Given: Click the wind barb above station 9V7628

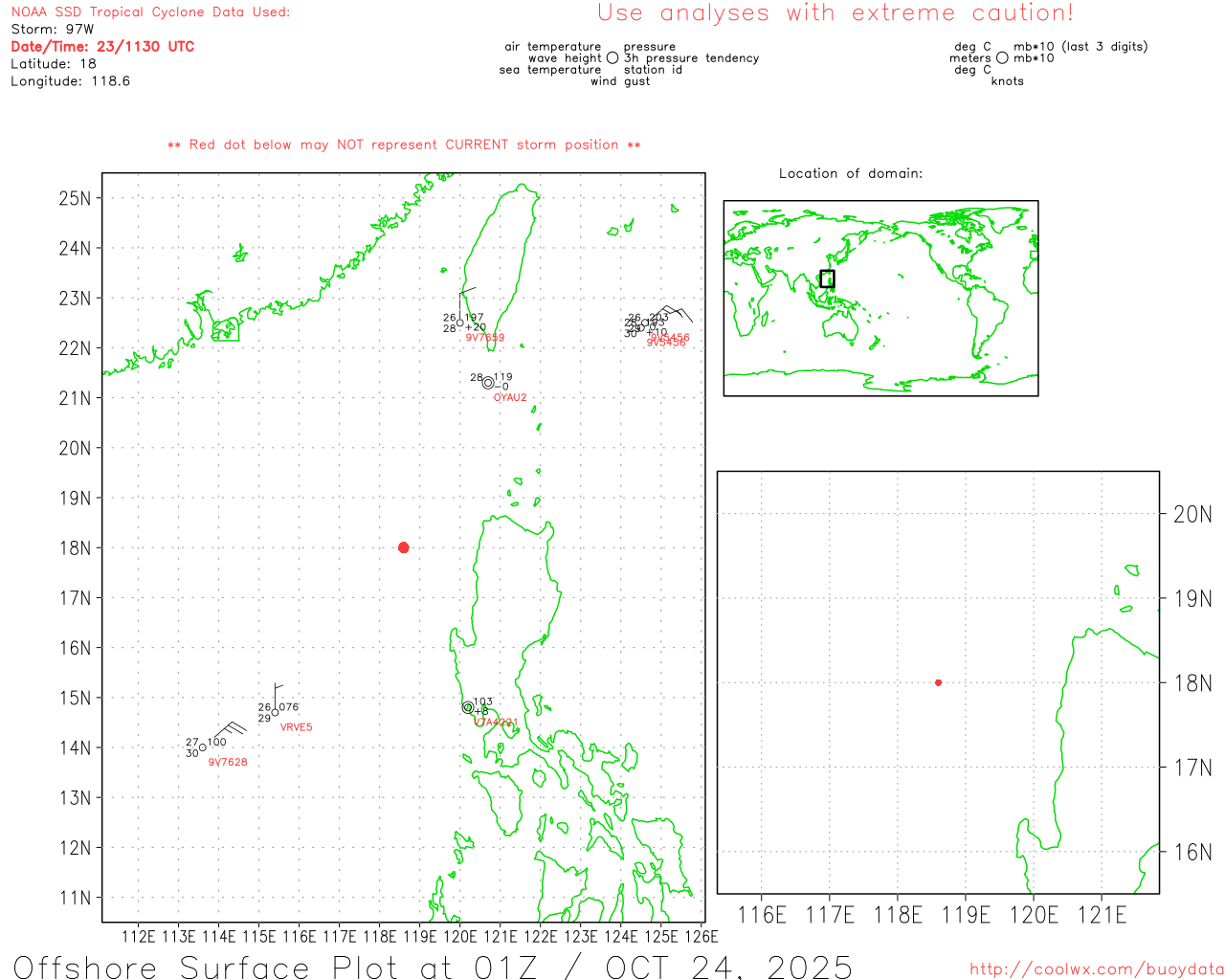Looking at the screenshot, I should coord(228,729).
